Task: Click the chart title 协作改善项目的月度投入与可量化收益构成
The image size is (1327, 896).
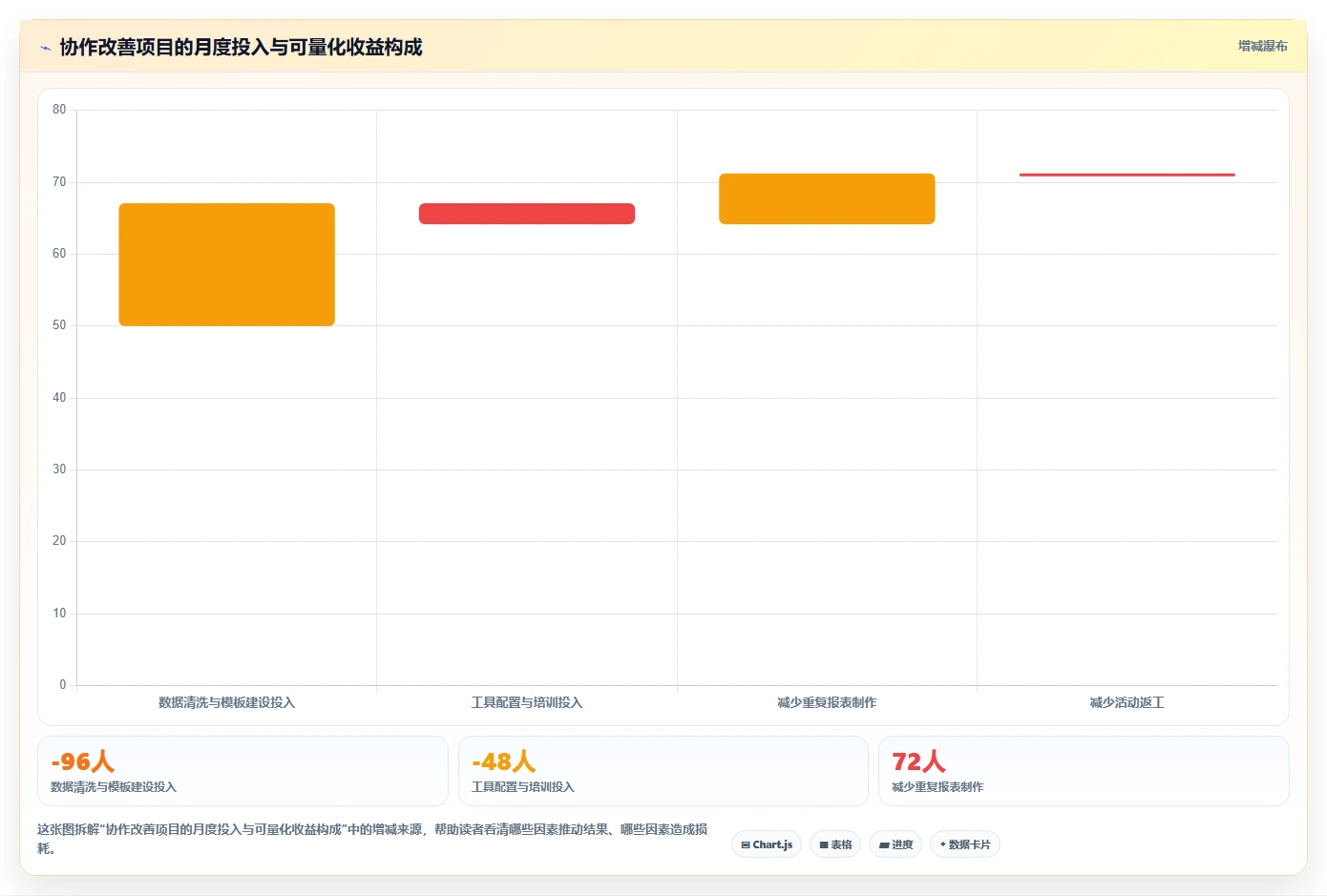Action: pyautogui.click(x=241, y=47)
